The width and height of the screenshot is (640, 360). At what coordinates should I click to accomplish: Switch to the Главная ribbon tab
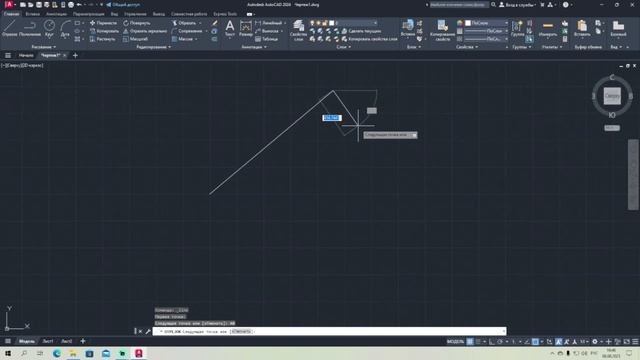click(x=11, y=14)
